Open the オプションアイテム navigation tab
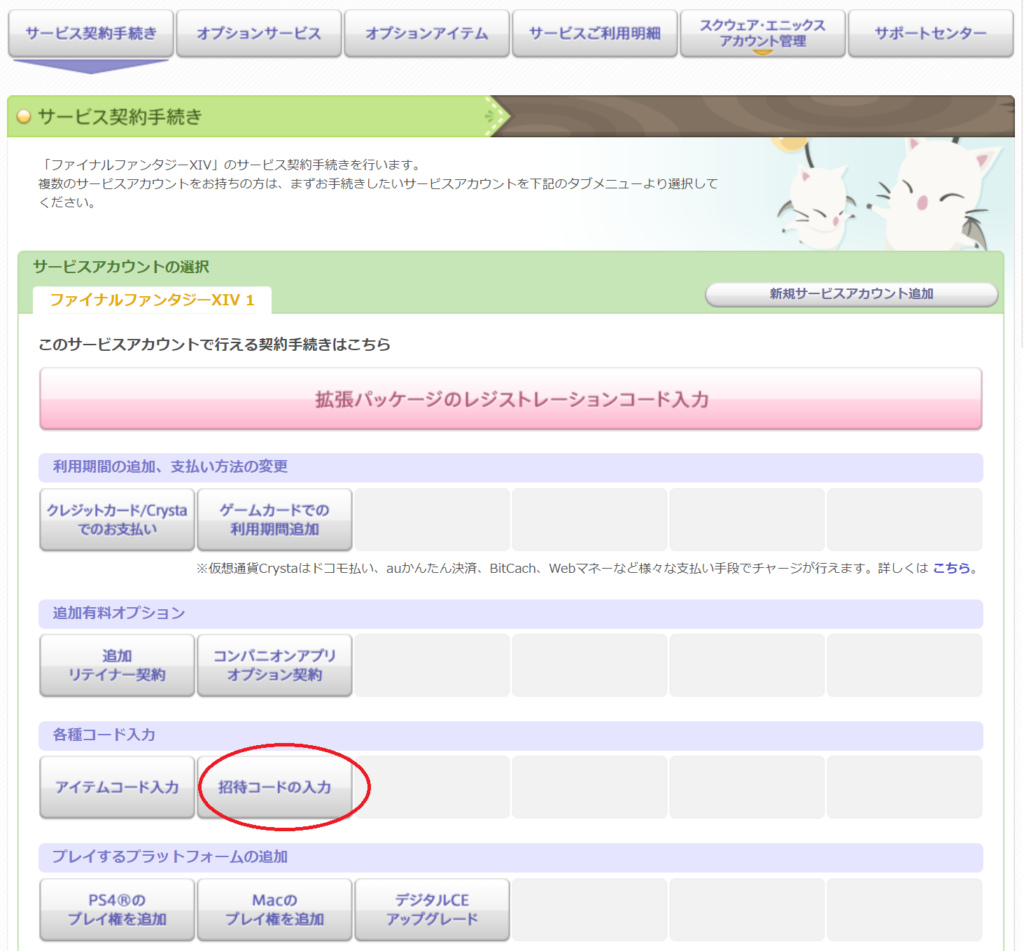Image resolution: width=1024 pixels, height=951 pixels. [426, 33]
